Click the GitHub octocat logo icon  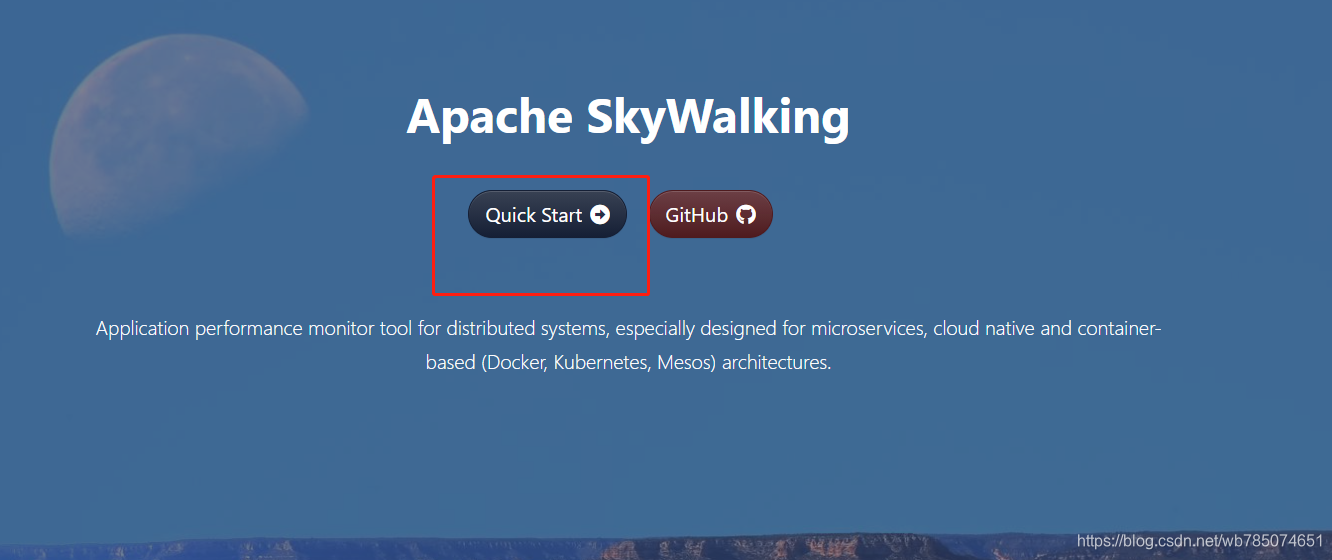pyautogui.click(x=746, y=214)
